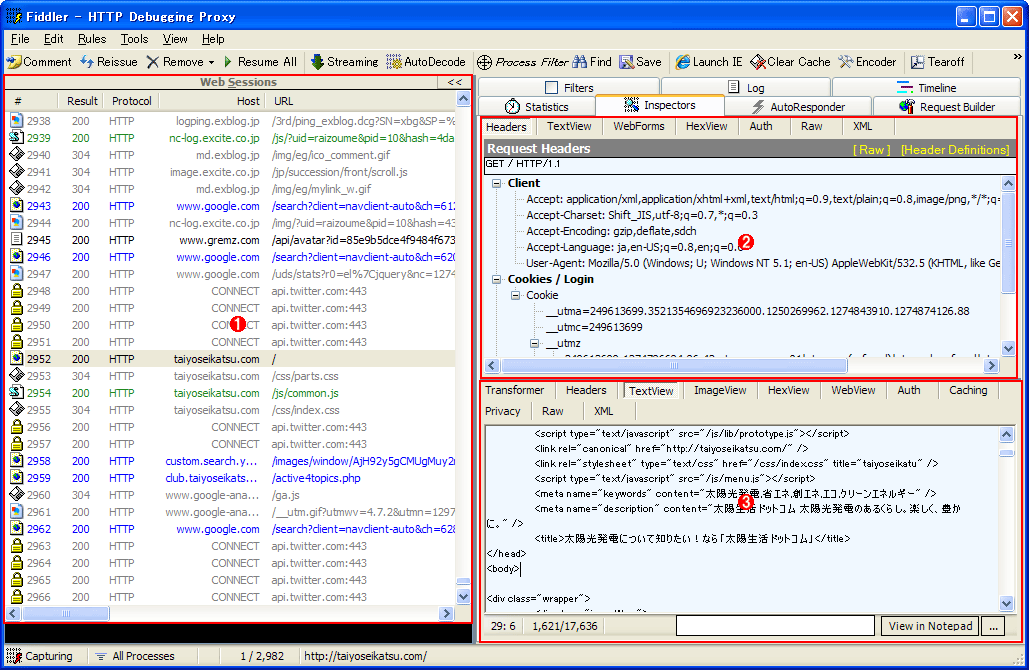Collapse the Cookies / Login tree node
The width and height of the screenshot is (1029, 670).
pos(497,280)
